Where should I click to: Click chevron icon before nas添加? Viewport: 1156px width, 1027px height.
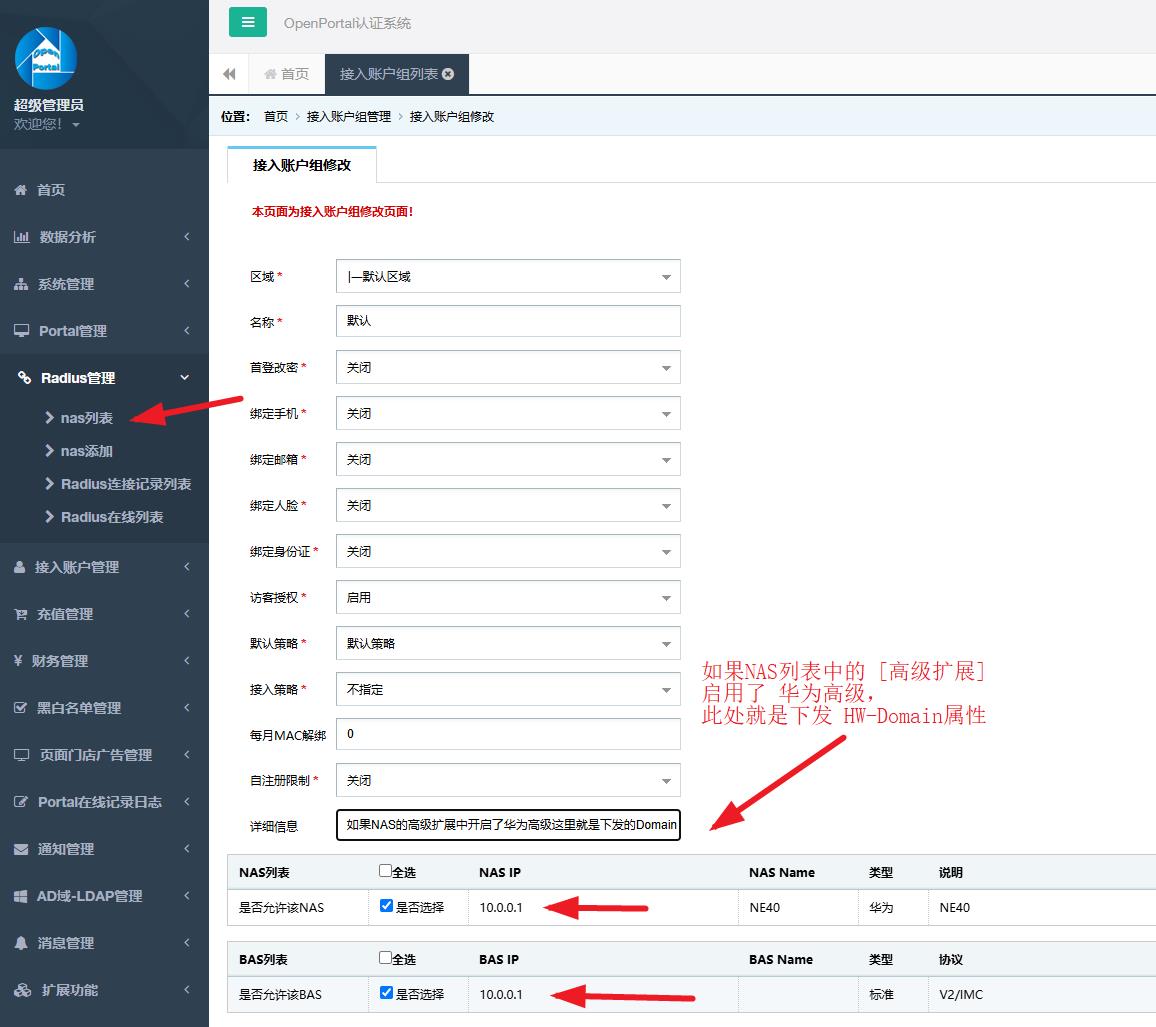tap(49, 450)
